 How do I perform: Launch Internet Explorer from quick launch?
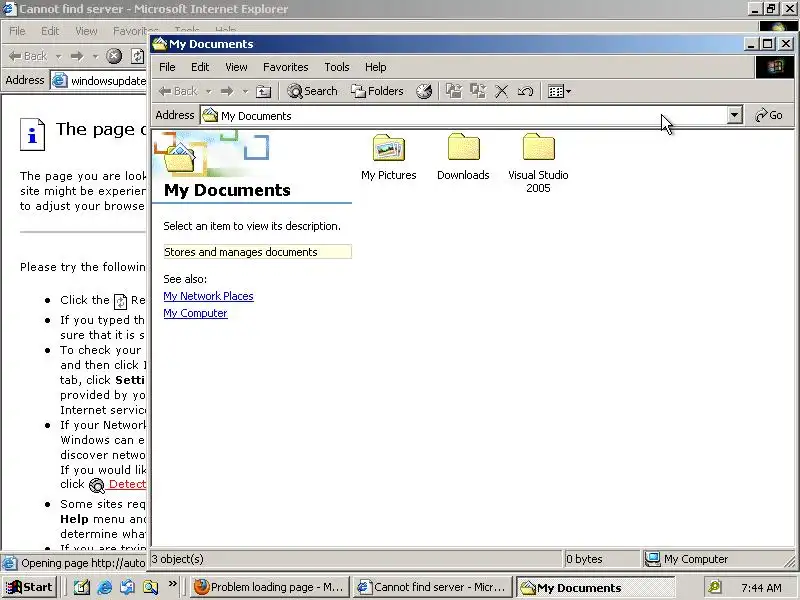[x=105, y=587]
